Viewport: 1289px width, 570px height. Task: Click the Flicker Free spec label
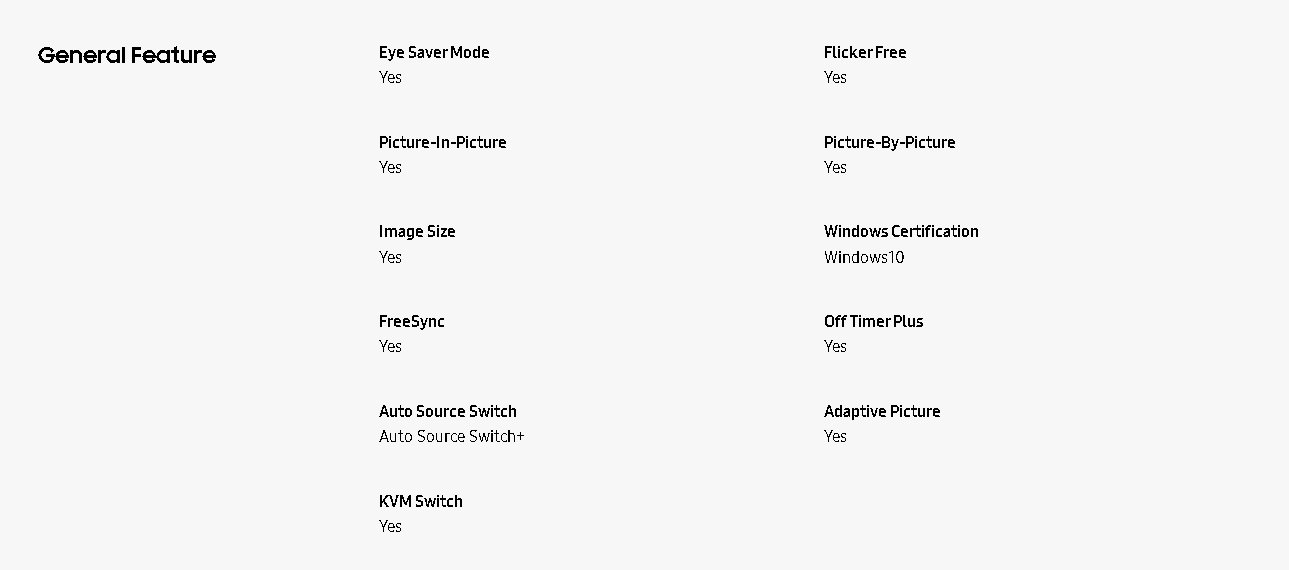[x=865, y=52]
